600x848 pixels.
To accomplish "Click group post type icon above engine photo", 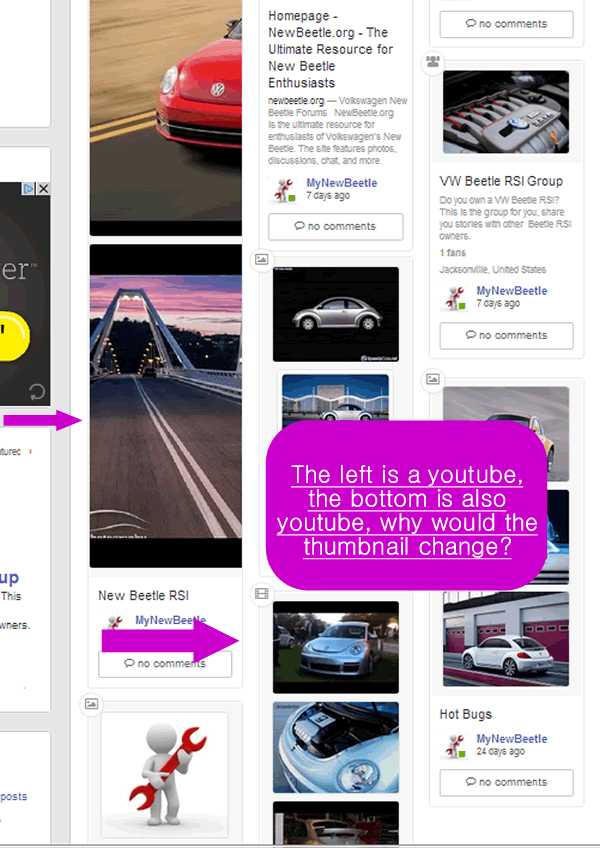I will (433, 62).
